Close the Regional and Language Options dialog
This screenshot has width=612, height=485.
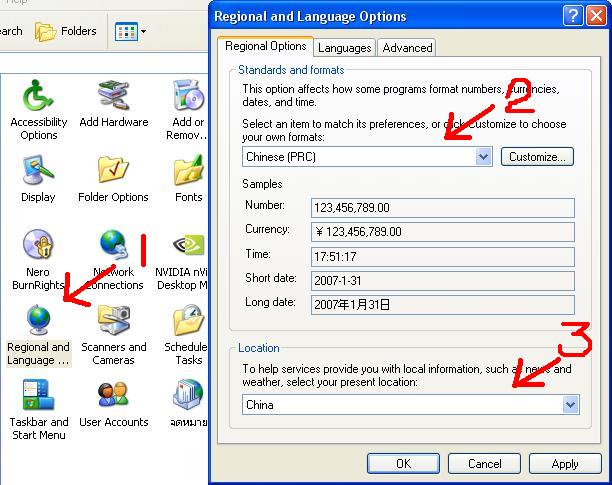[x=596, y=16]
